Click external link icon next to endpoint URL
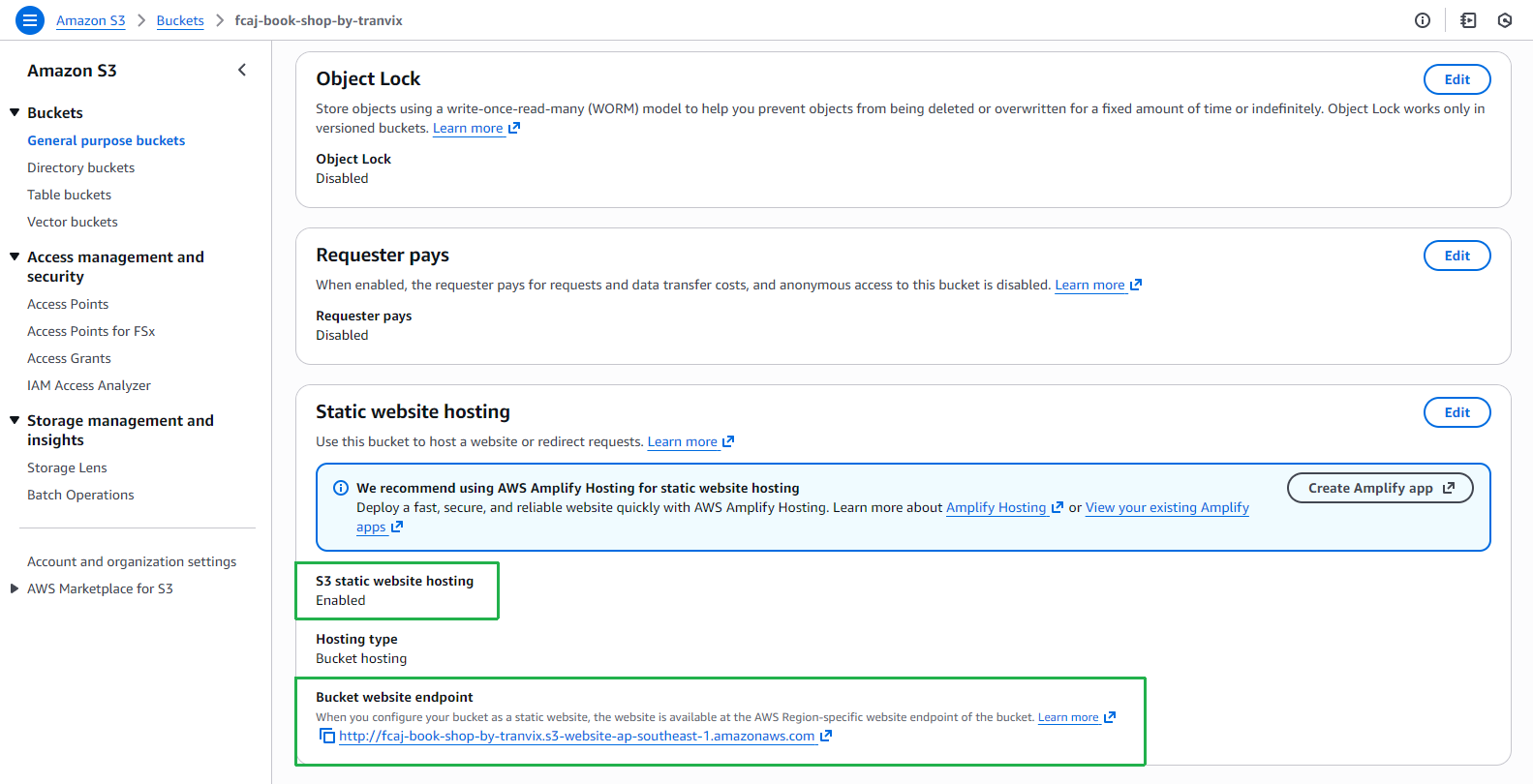The height and width of the screenshot is (784, 1533). coord(826,737)
